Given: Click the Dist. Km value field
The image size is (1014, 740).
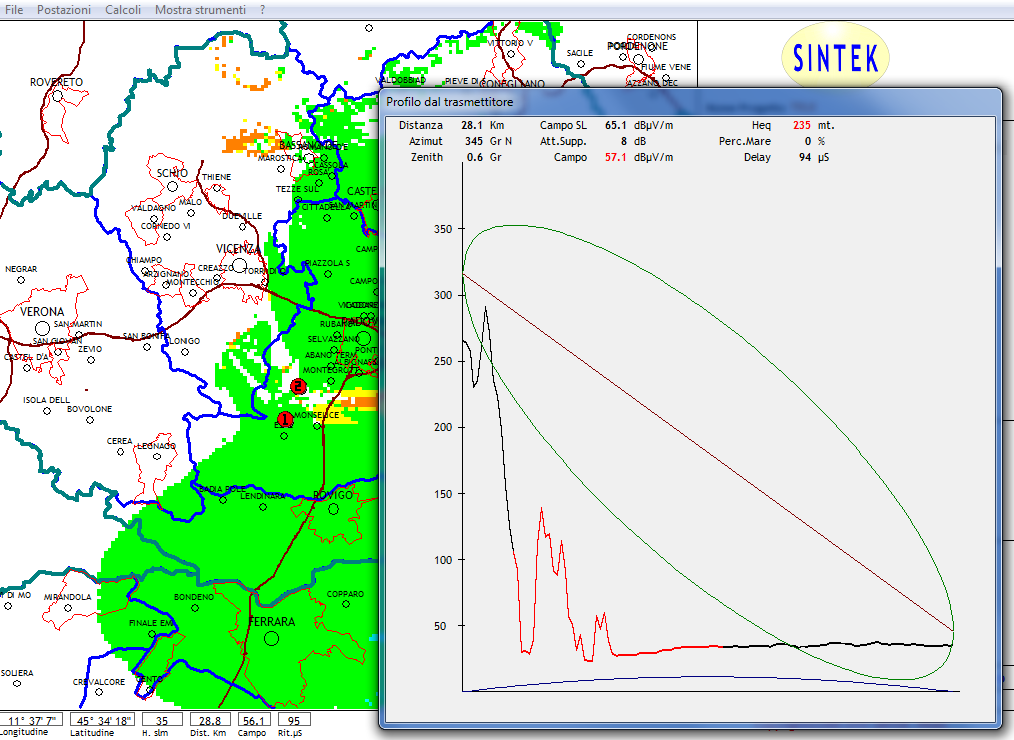Looking at the screenshot, I should pyautogui.click(x=210, y=719).
